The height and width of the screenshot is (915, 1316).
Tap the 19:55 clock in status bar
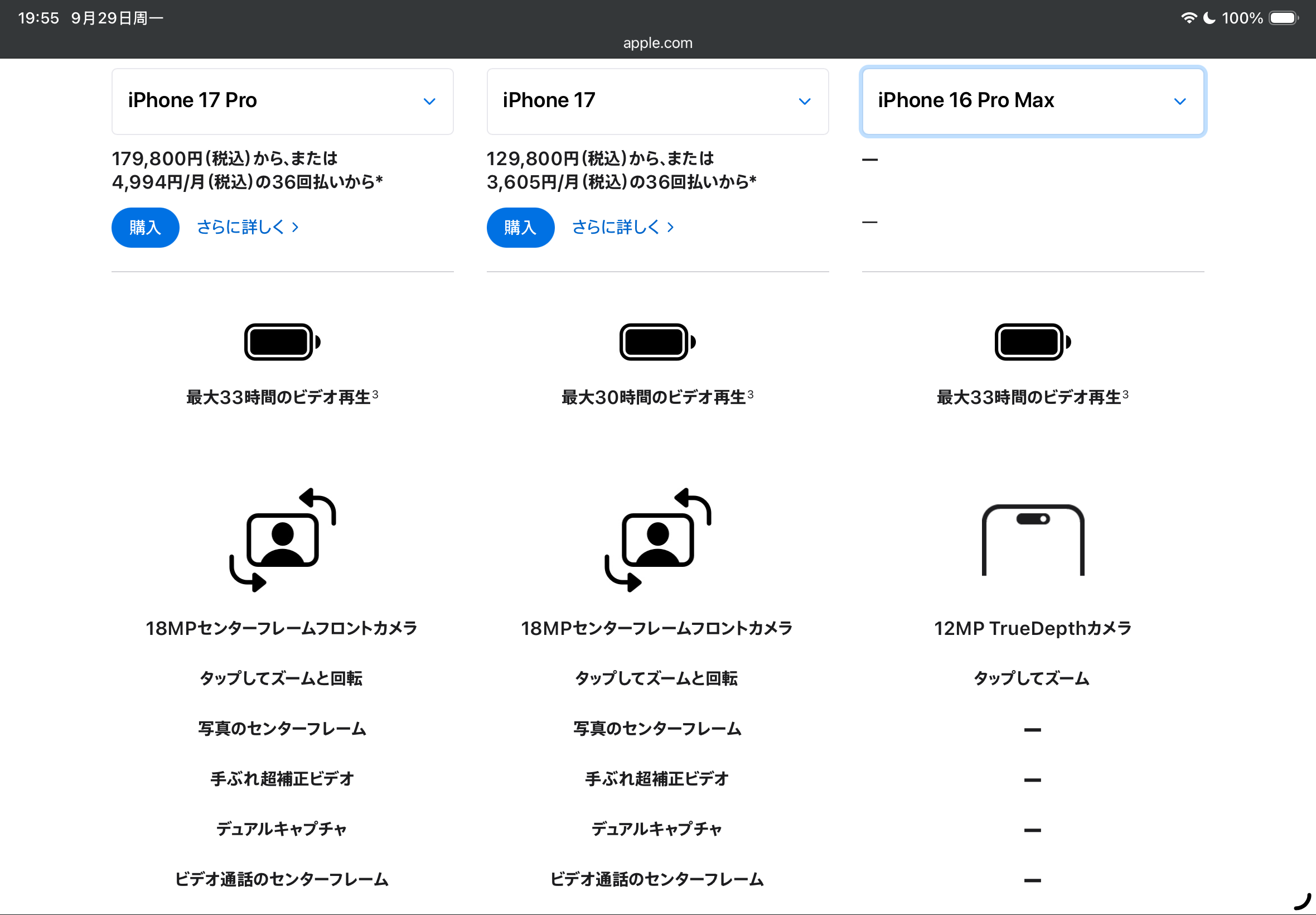tap(38, 18)
